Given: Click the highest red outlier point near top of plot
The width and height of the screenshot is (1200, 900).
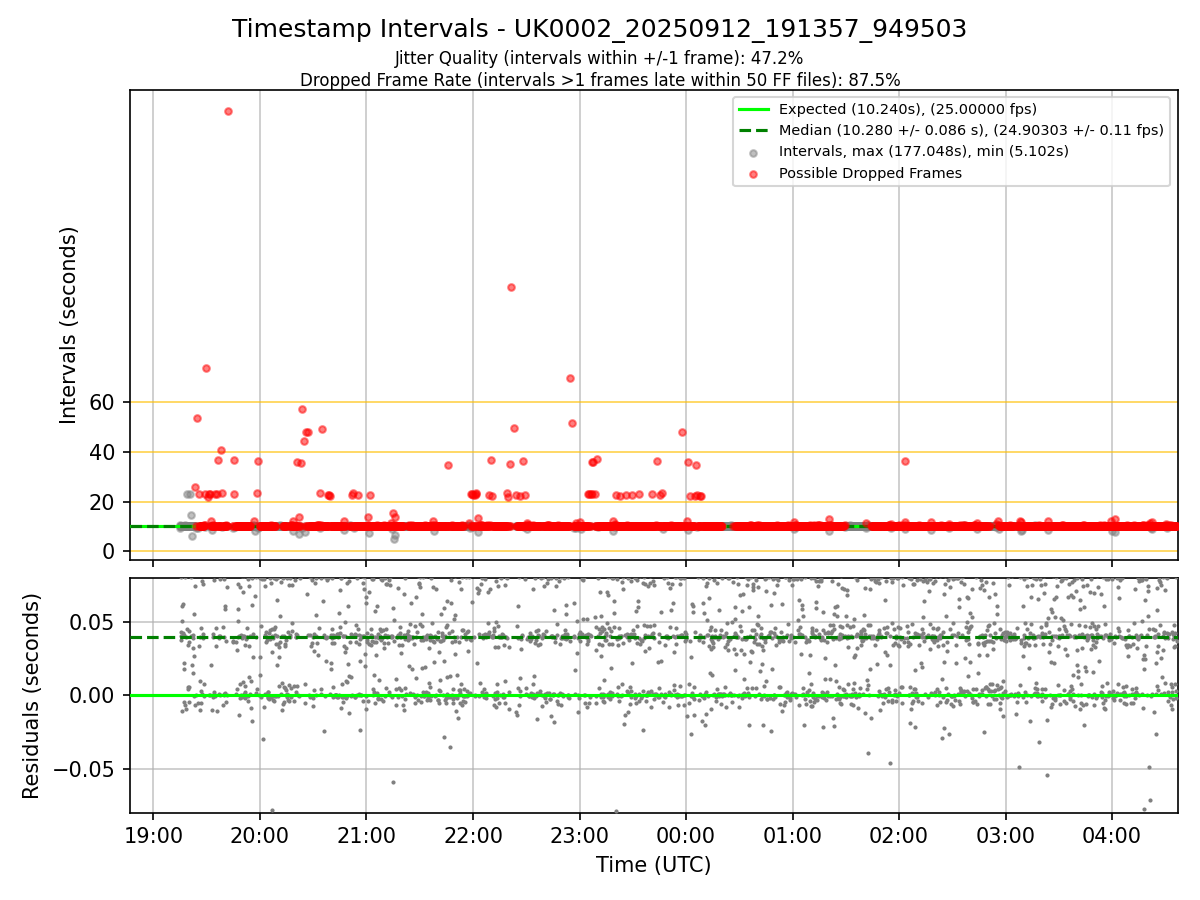Looking at the screenshot, I should (x=228, y=111).
